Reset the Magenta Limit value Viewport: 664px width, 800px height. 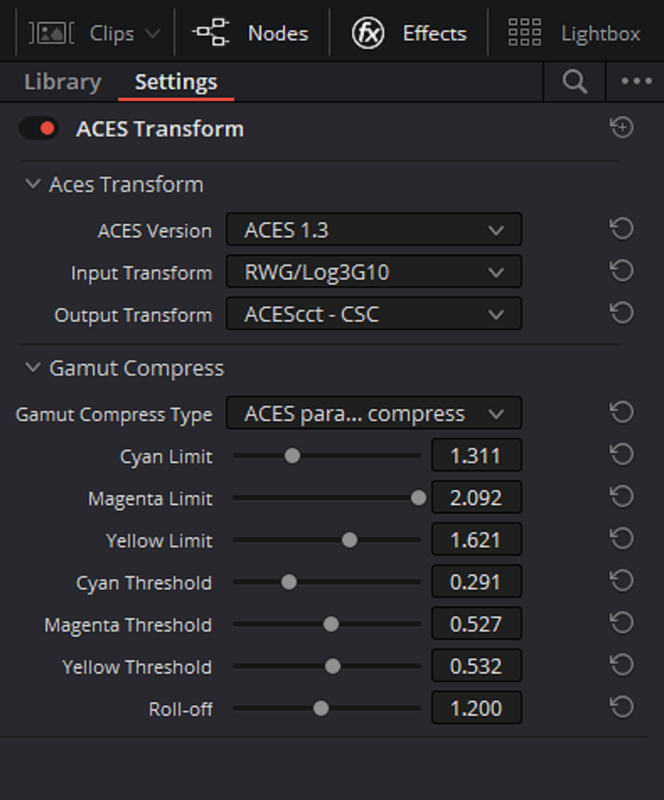[x=622, y=496]
